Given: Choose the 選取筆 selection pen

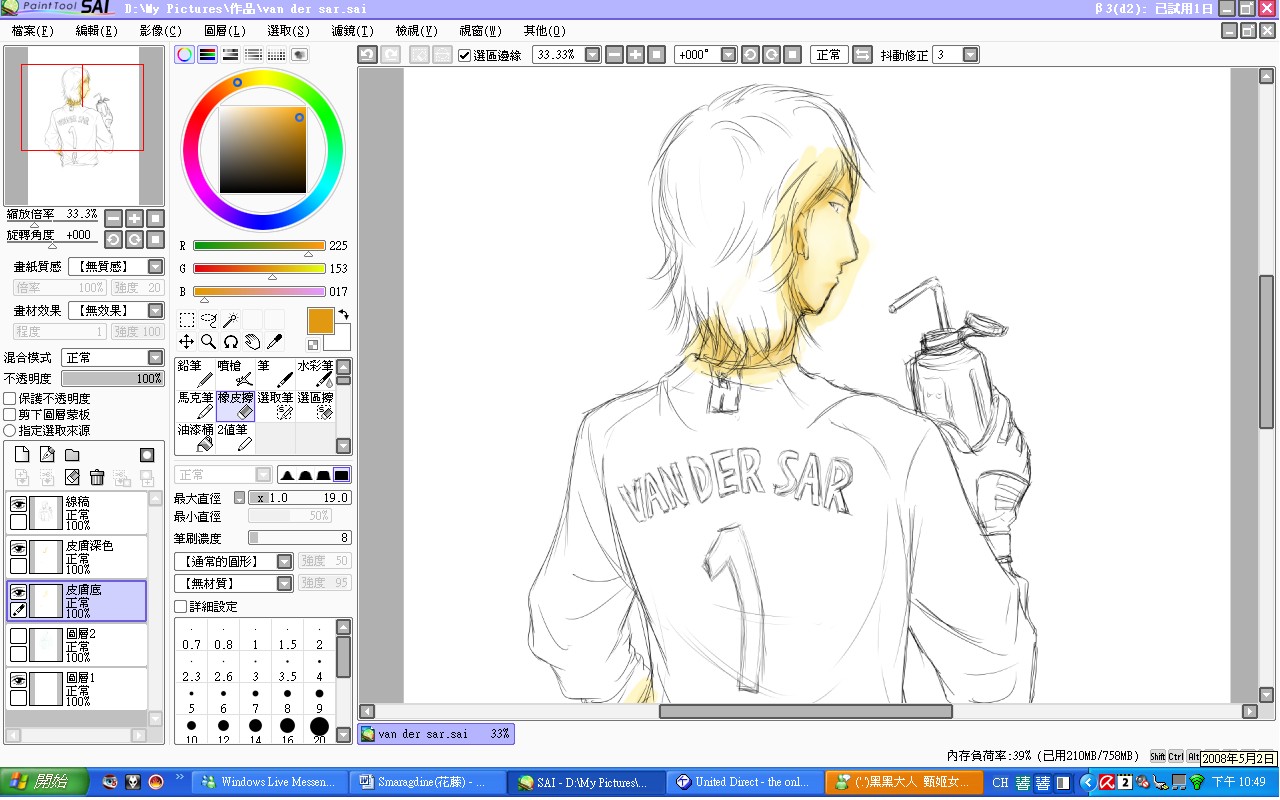Looking at the screenshot, I should [x=275, y=406].
